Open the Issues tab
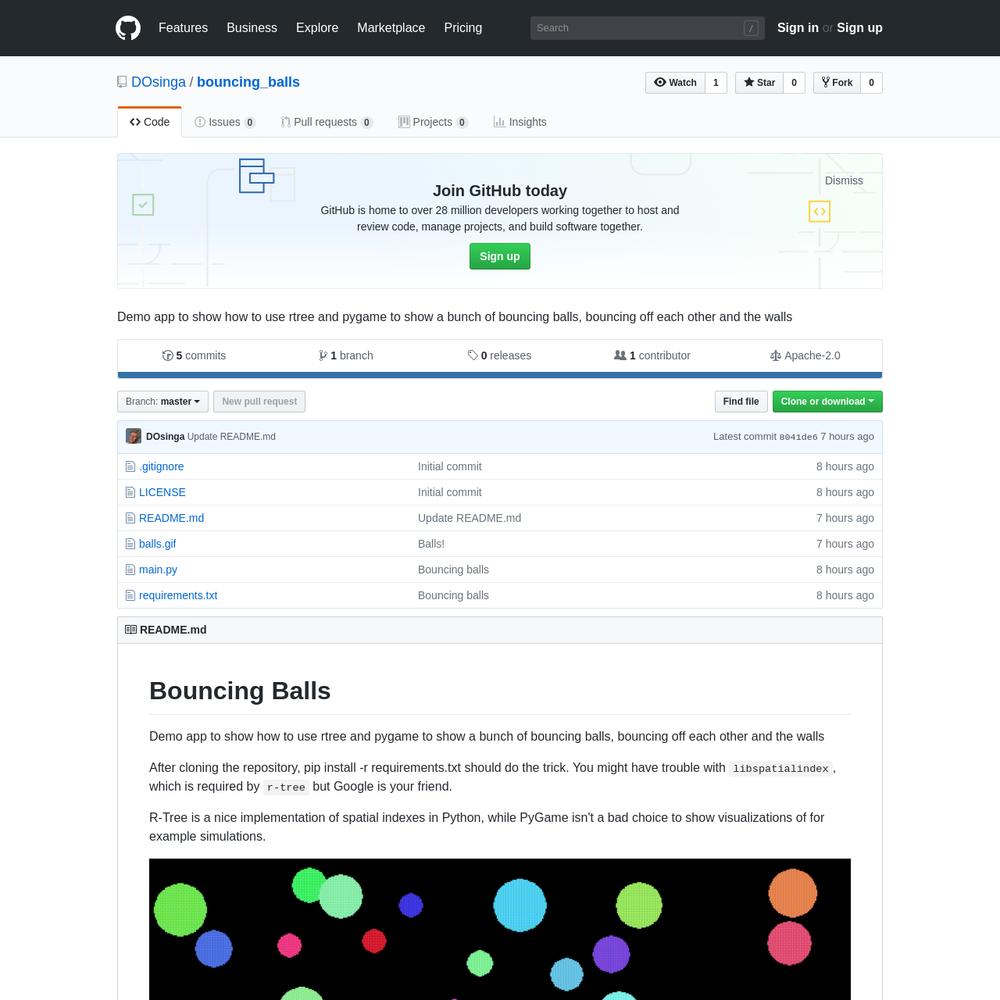 pyautogui.click(x=224, y=122)
